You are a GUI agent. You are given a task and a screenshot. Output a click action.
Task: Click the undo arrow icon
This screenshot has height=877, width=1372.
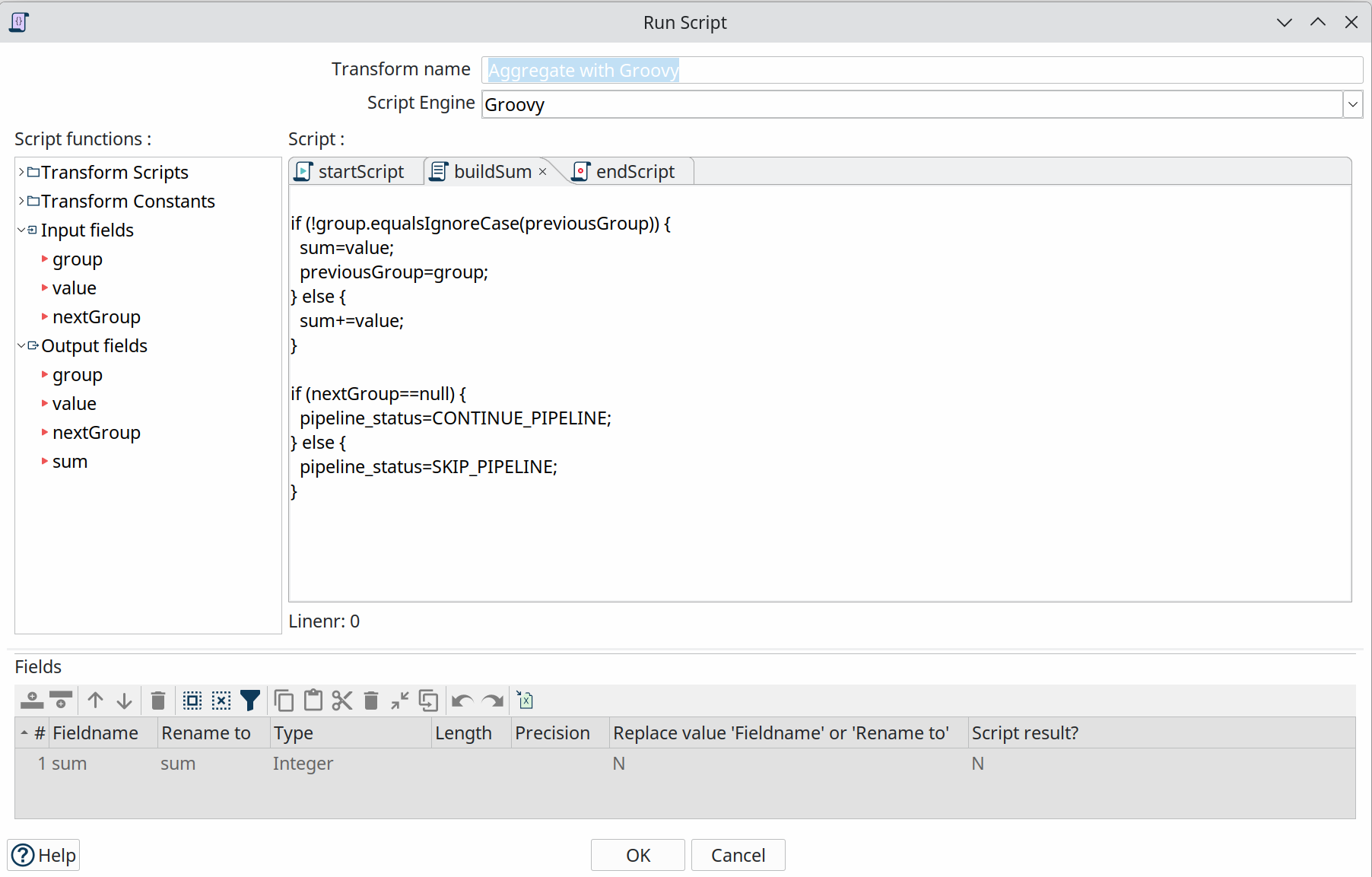(462, 701)
